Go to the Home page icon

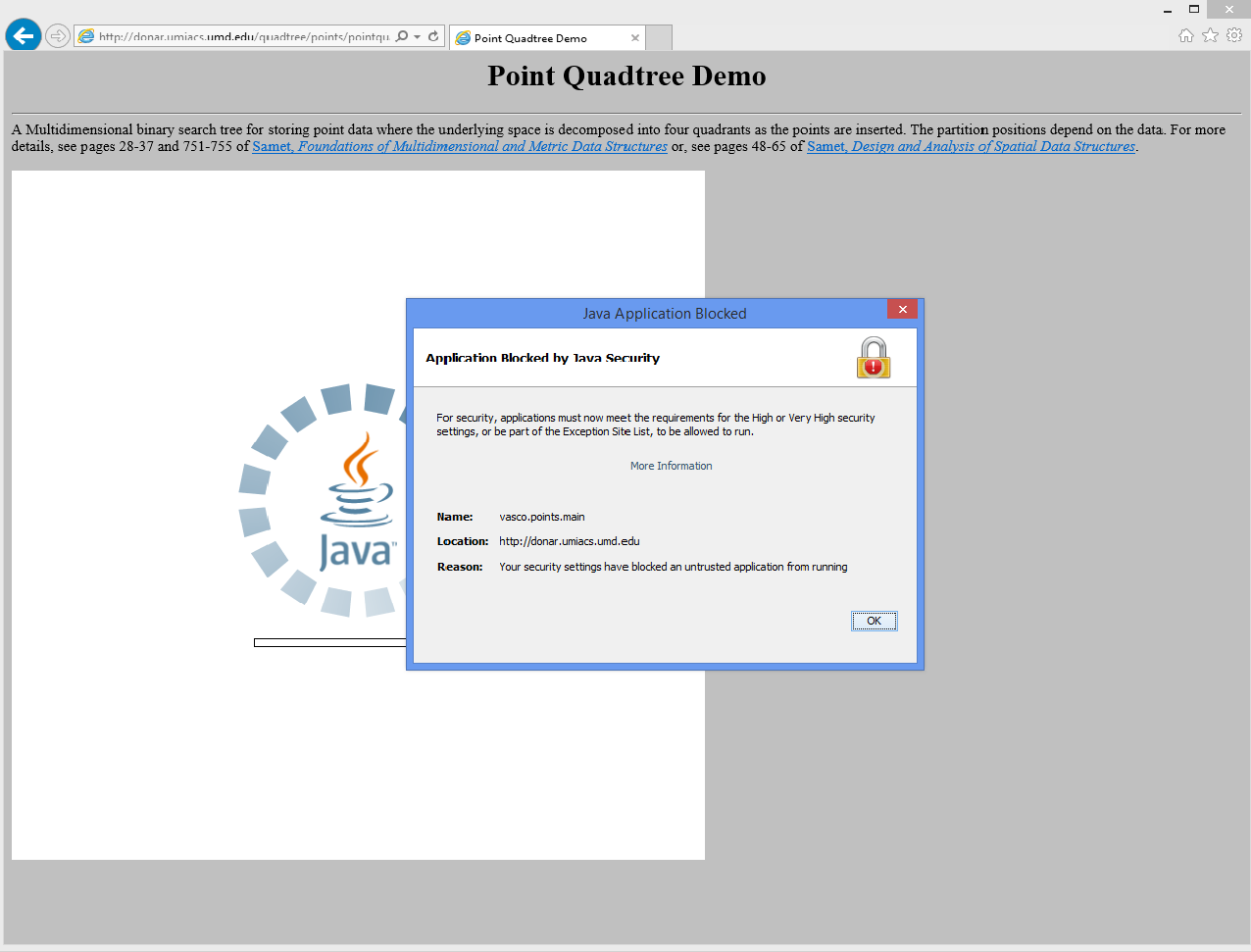pyautogui.click(x=1186, y=35)
